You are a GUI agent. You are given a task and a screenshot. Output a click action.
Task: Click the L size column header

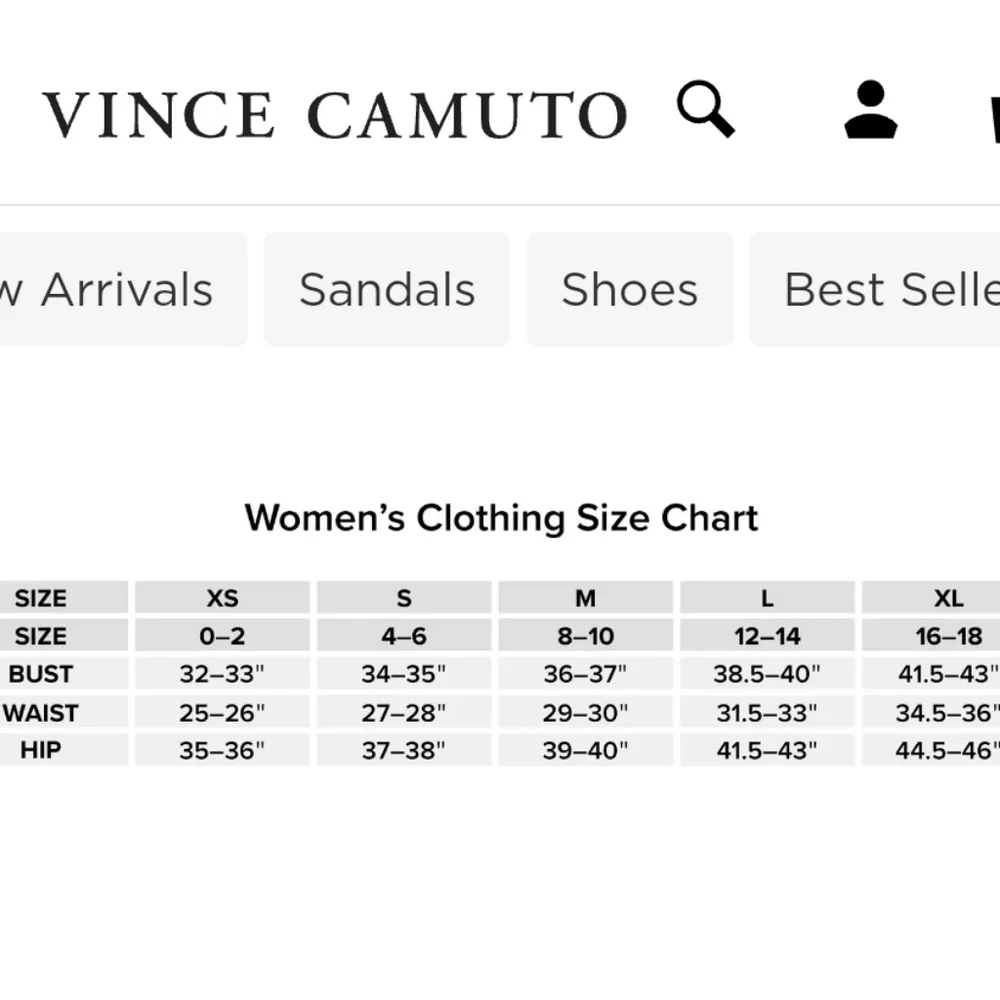(x=766, y=597)
